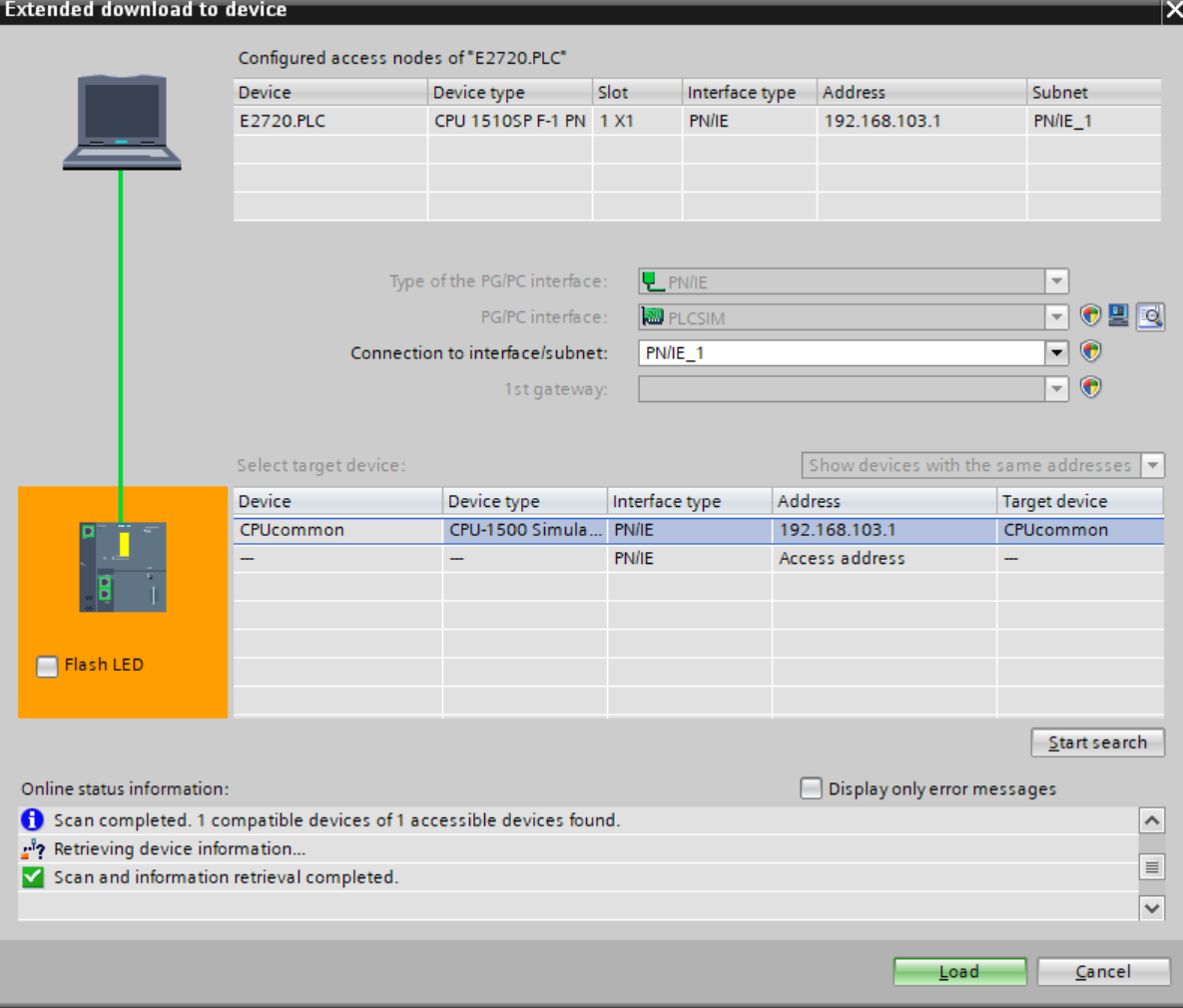Open the Type of the PG/PC interface dropdown
Image resolution: width=1183 pixels, height=1008 pixels.
[1056, 281]
